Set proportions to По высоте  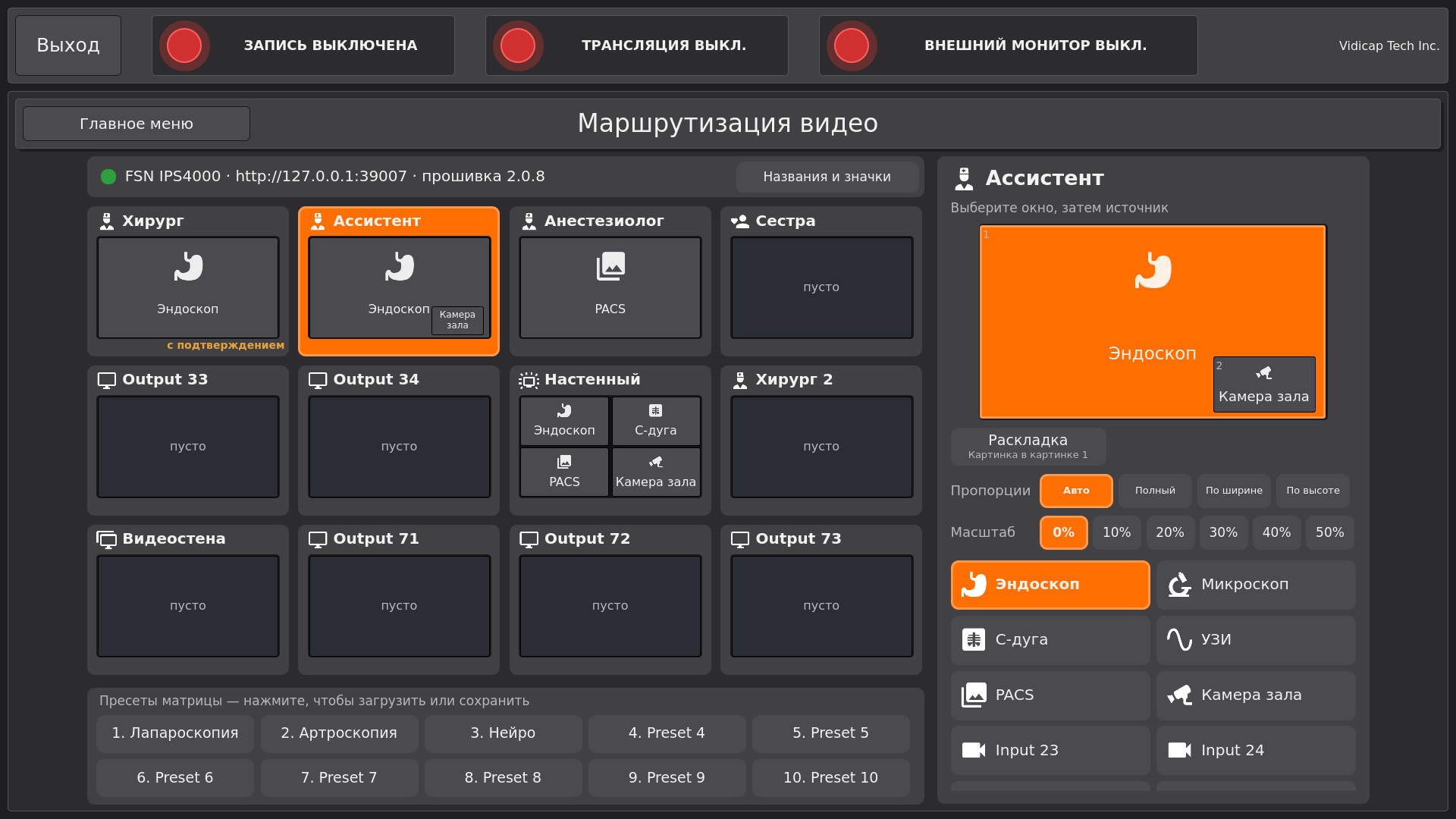tap(1313, 491)
